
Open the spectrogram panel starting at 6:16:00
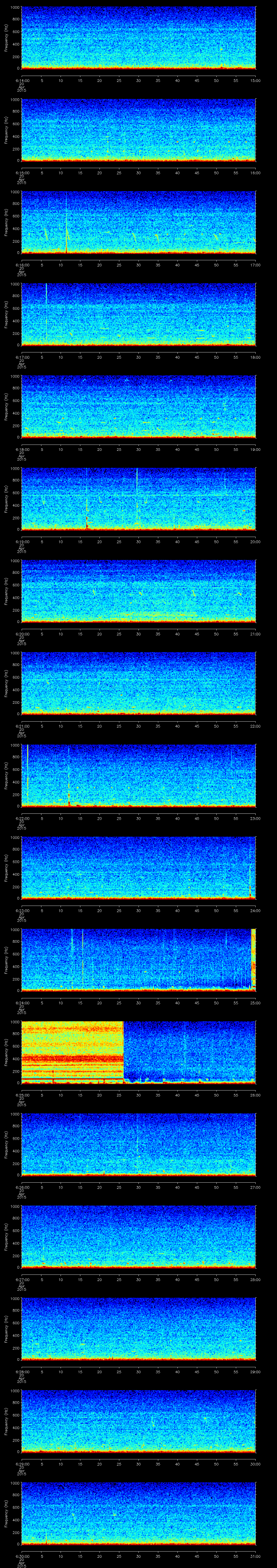tap(138, 223)
